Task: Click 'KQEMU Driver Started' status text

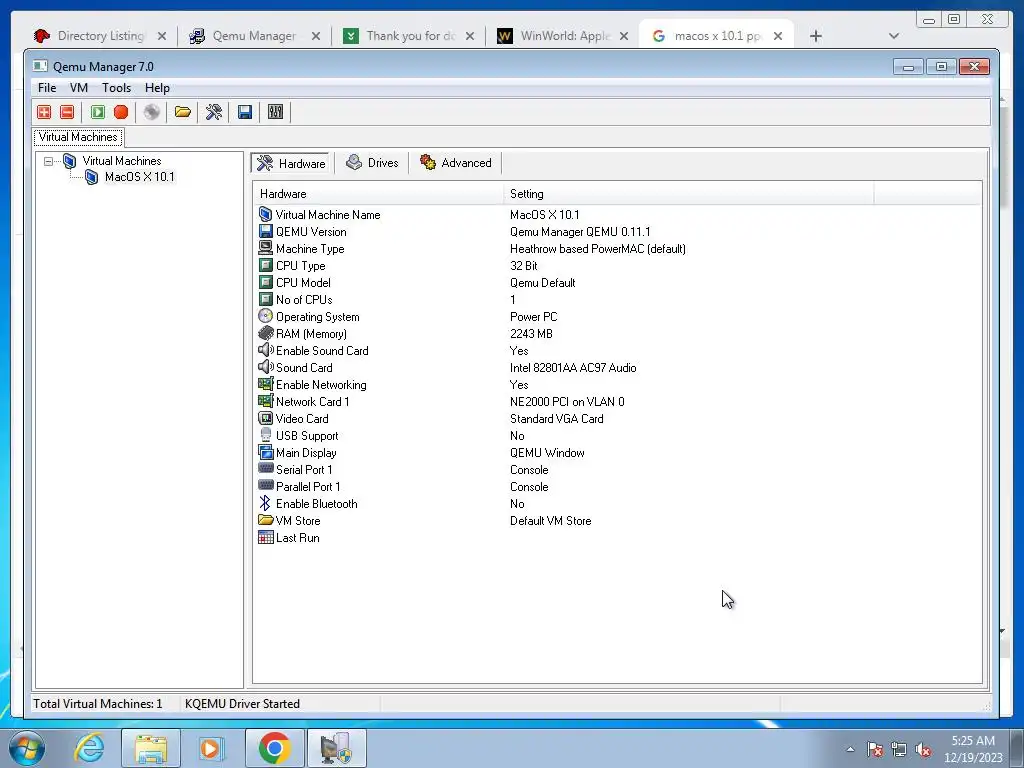Action: point(242,703)
